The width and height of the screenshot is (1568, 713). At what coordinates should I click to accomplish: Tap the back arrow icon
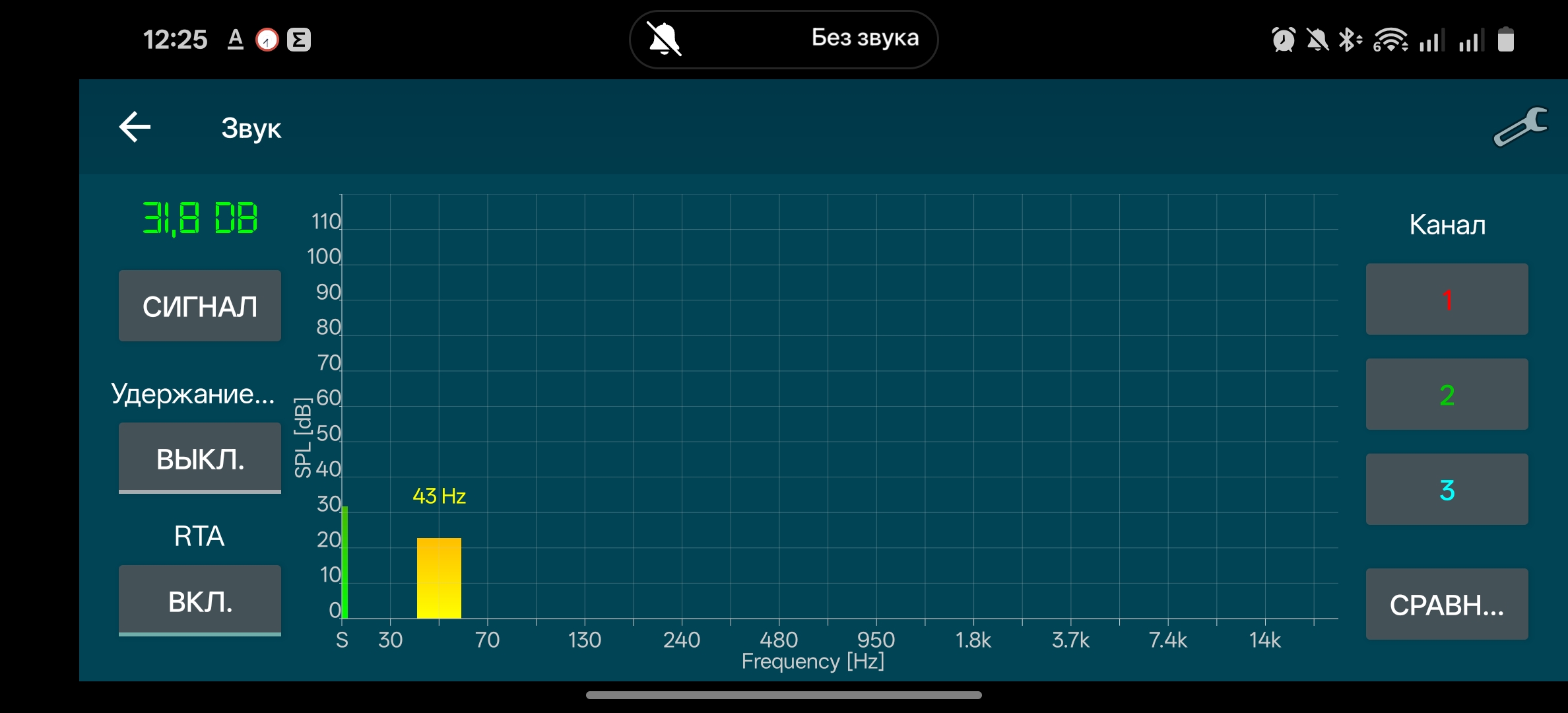135,127
